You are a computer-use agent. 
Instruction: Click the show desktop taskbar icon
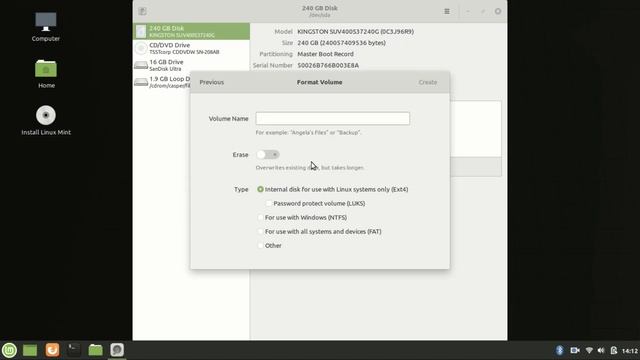point(30,350)
